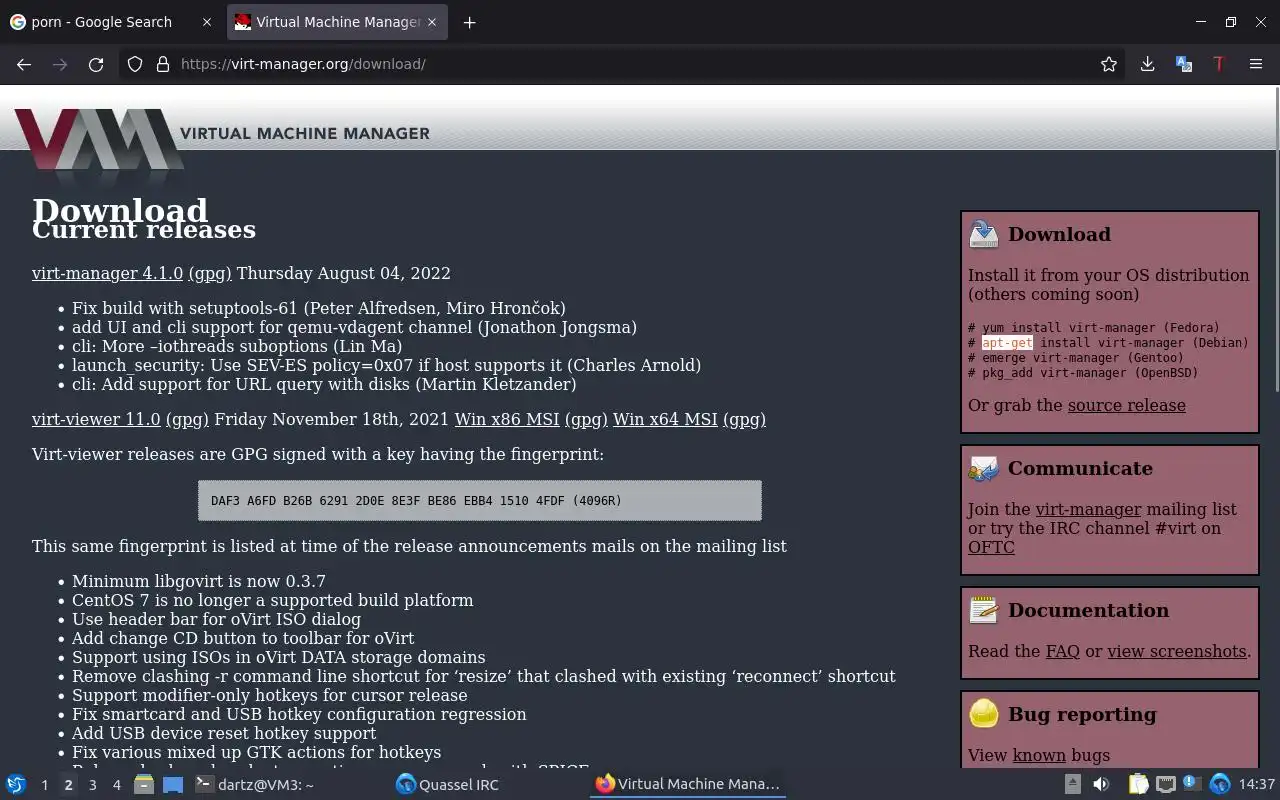Click the highlighted apt-get text
The image size is (1280, 800).
1007,343
